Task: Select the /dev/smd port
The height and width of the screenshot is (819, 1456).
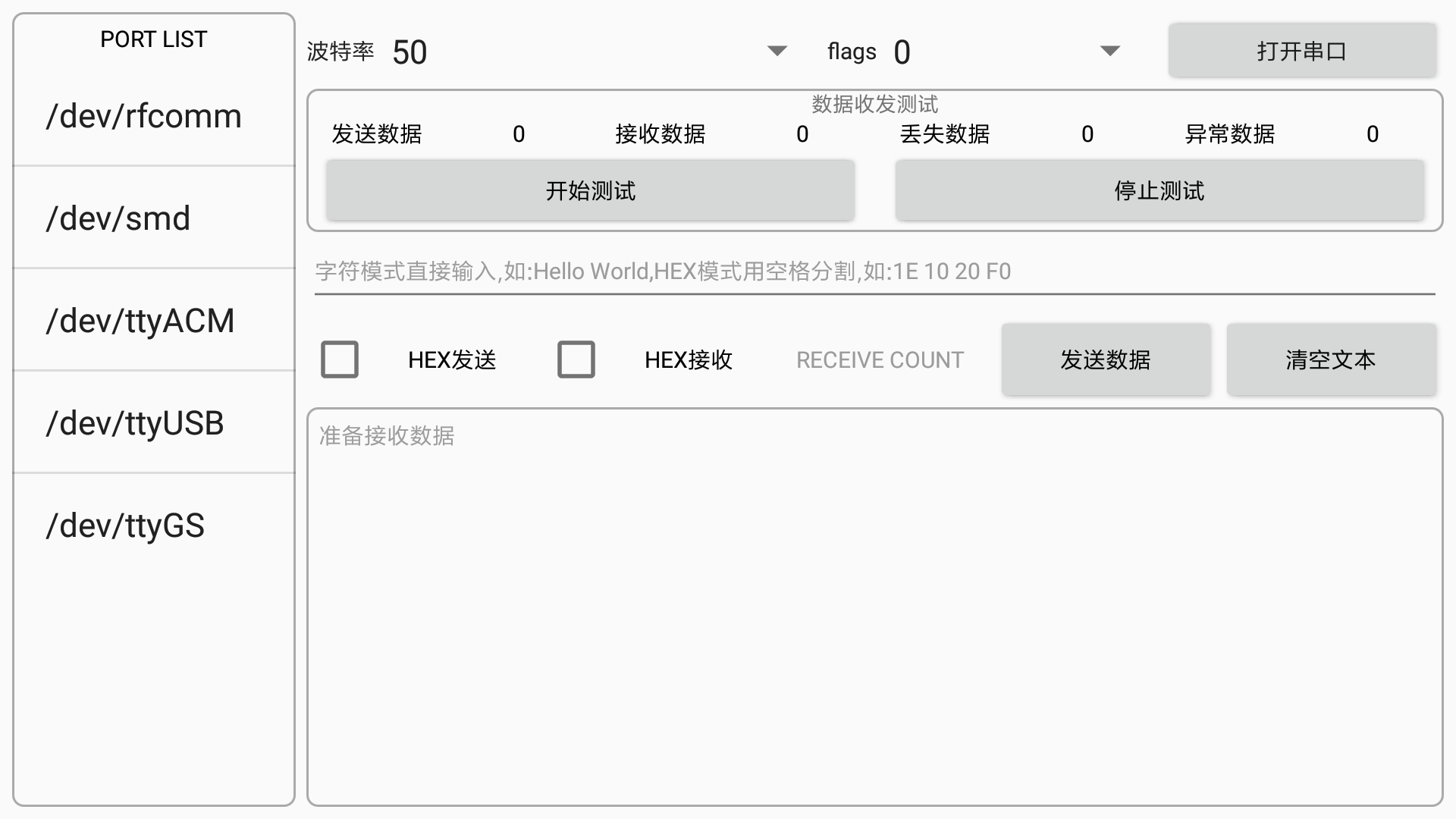Action: pos(153,218)
